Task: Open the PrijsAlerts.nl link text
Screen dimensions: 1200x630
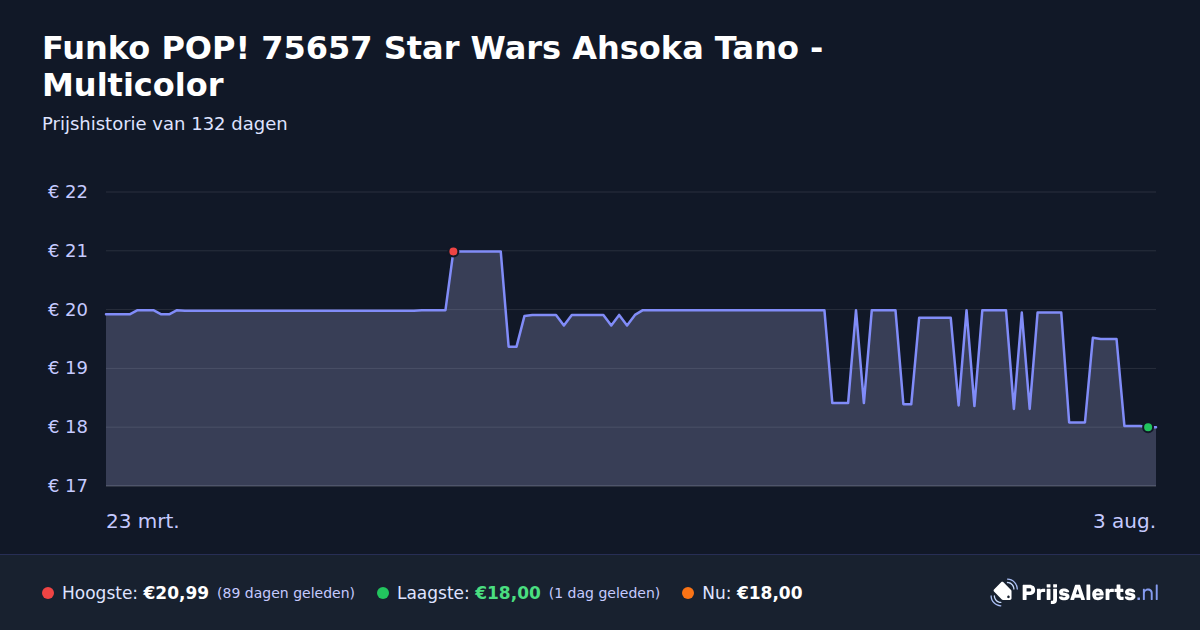Action: click(1090, 593)
